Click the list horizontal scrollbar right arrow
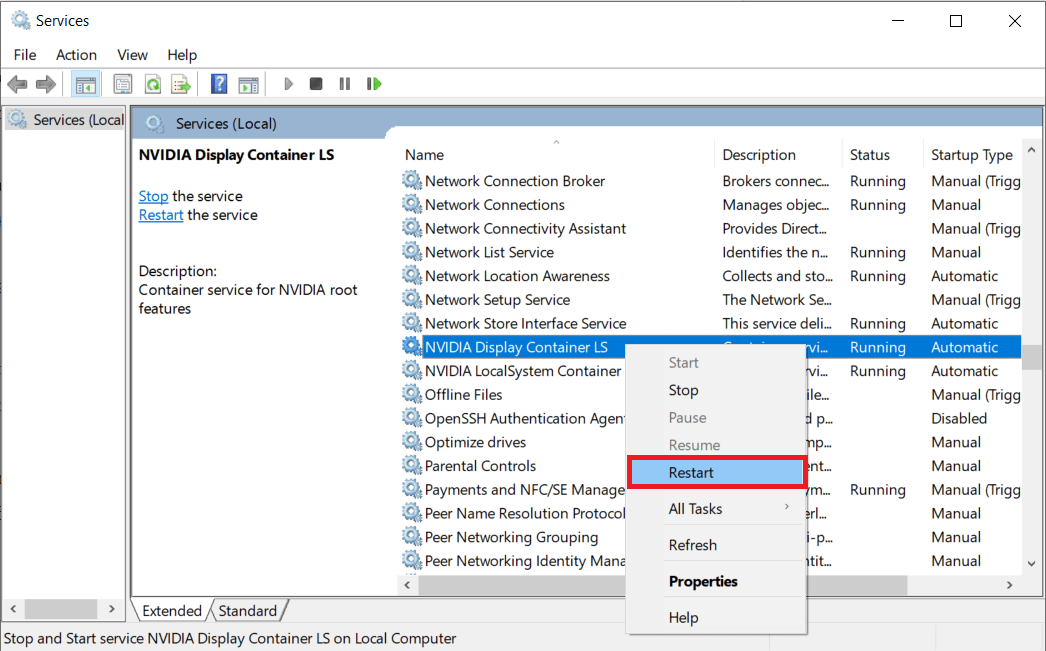The height and width of the screenshot is (651, 1046). 1009,585
